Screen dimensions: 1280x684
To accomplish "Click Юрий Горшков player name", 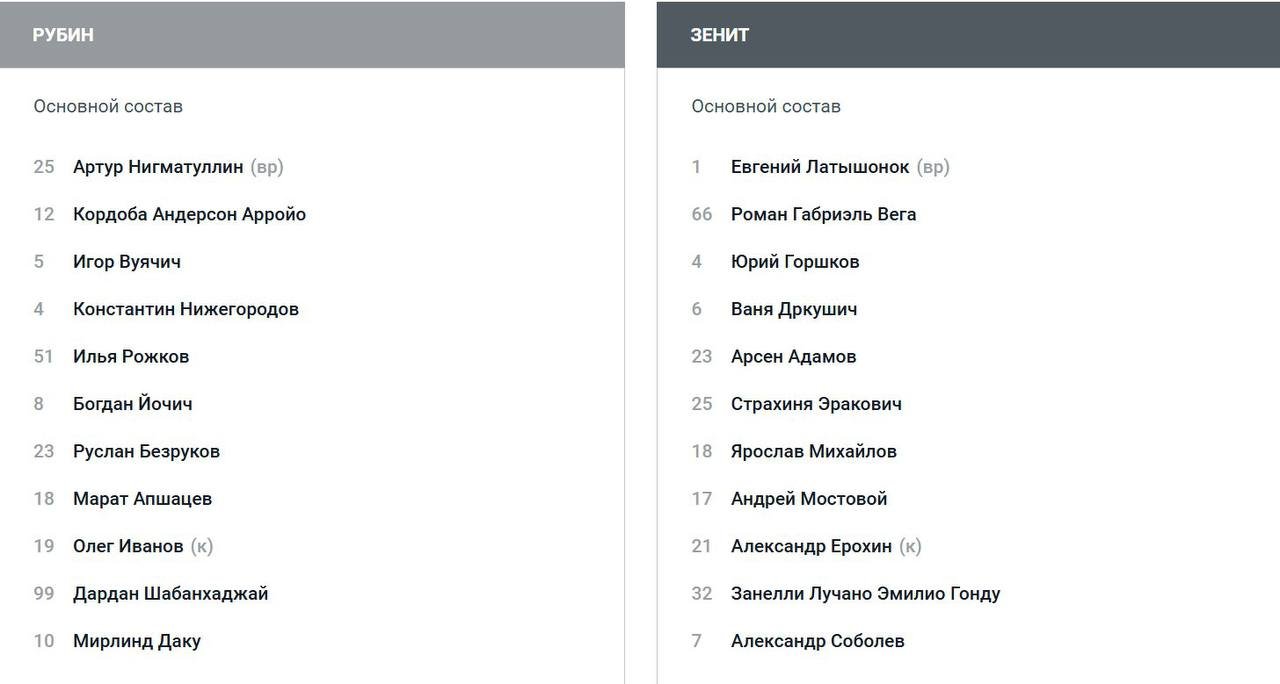I will click(x=795, y=262).
